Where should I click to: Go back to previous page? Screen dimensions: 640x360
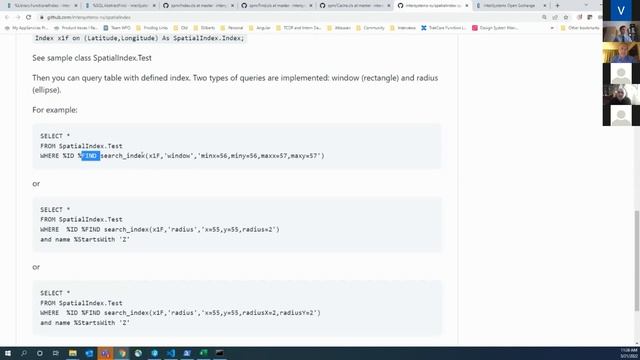pos(7,17)
